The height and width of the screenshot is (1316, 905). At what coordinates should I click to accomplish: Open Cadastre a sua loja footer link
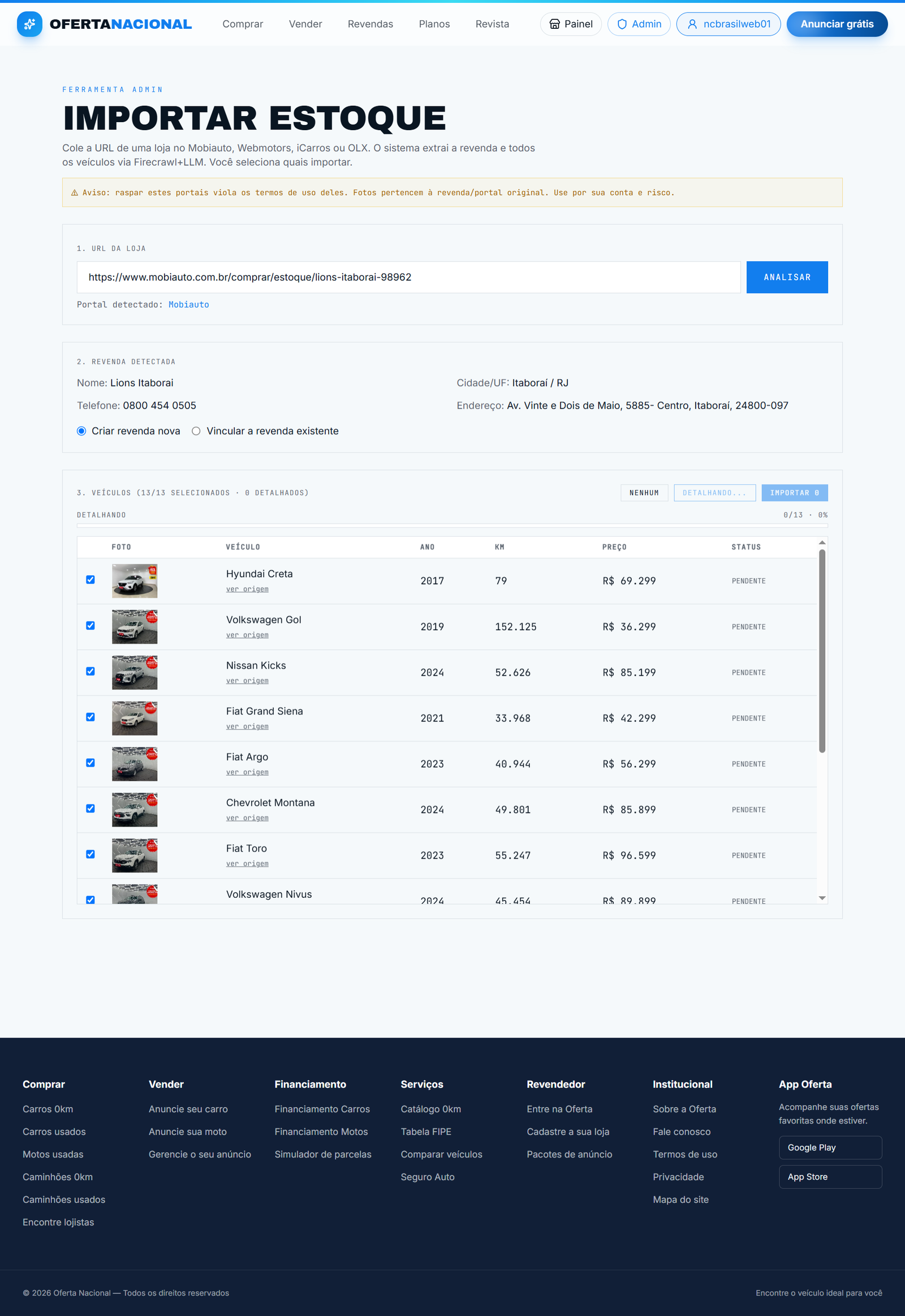click(x=568, y=1132)
